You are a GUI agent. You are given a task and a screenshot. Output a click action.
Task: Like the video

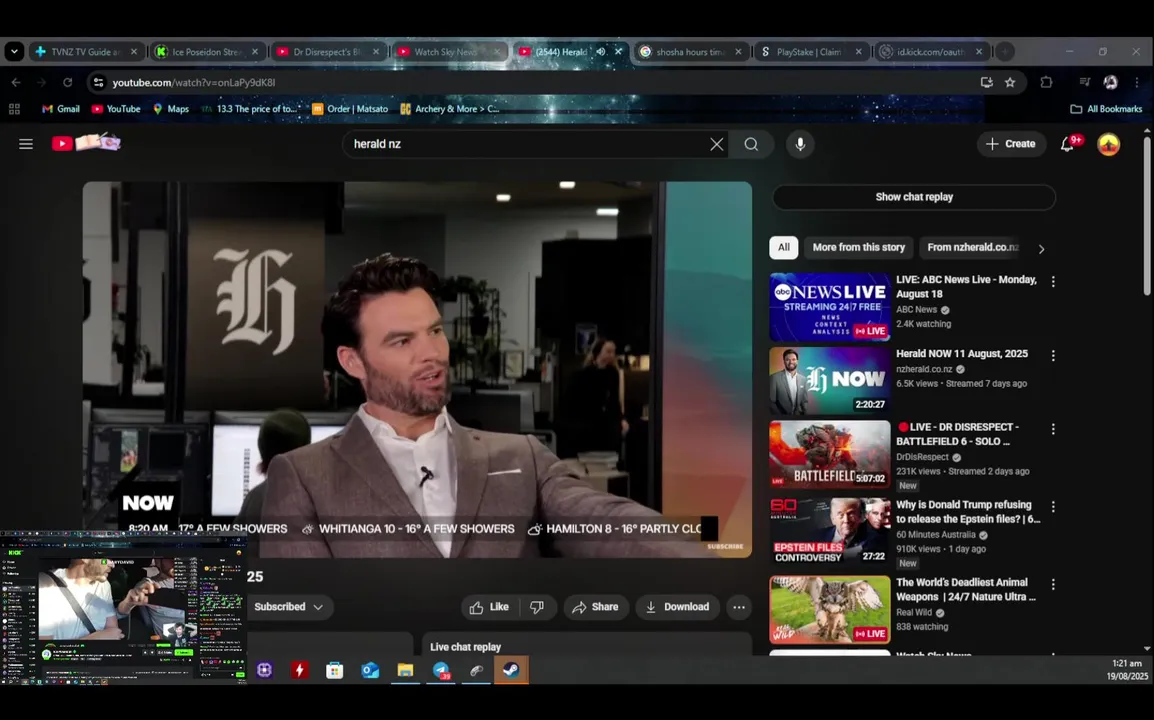[489, 607]
